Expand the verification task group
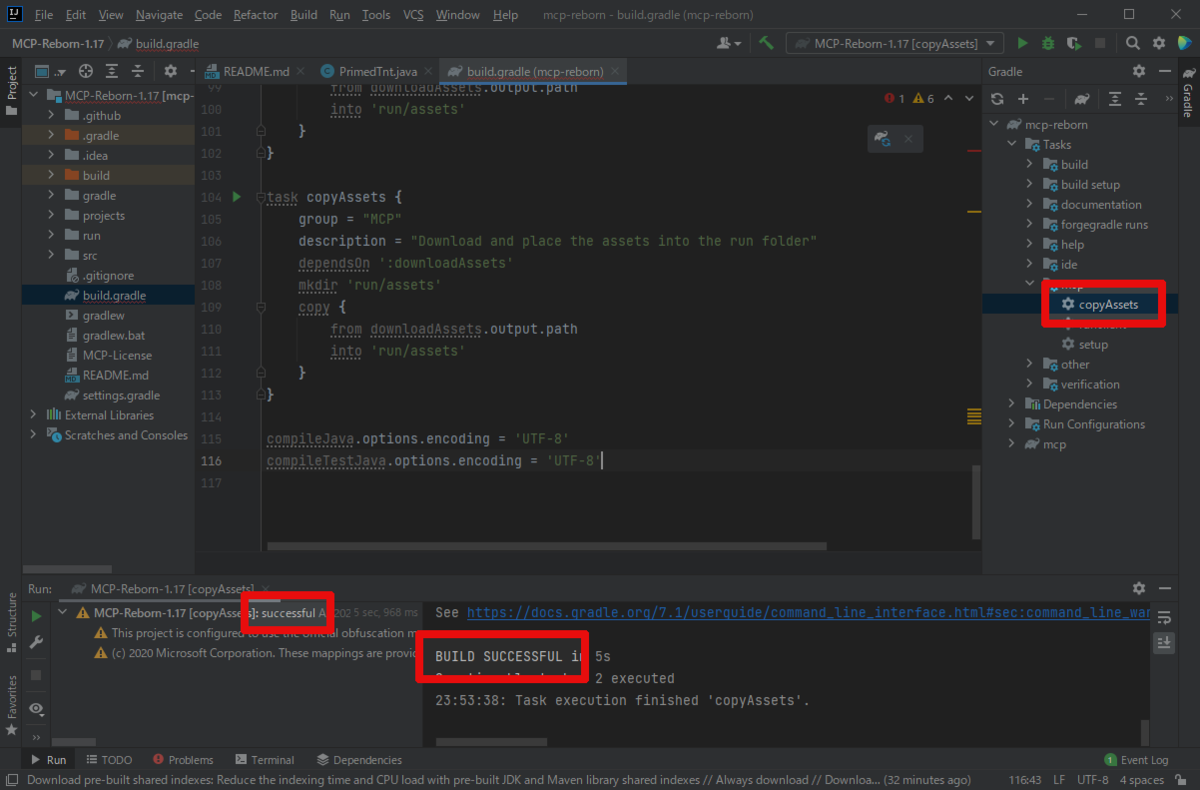 click(1029, 384)
